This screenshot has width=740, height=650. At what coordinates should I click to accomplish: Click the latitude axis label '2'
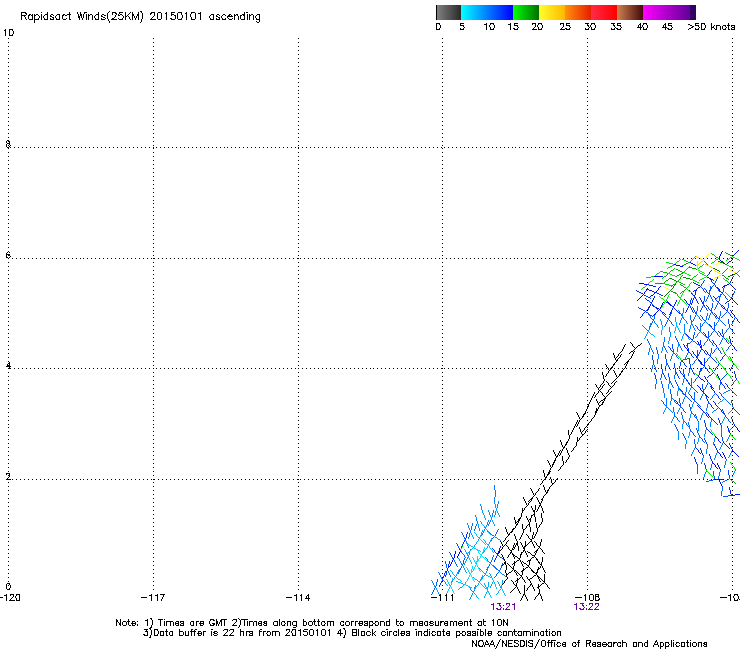[8, 476]
